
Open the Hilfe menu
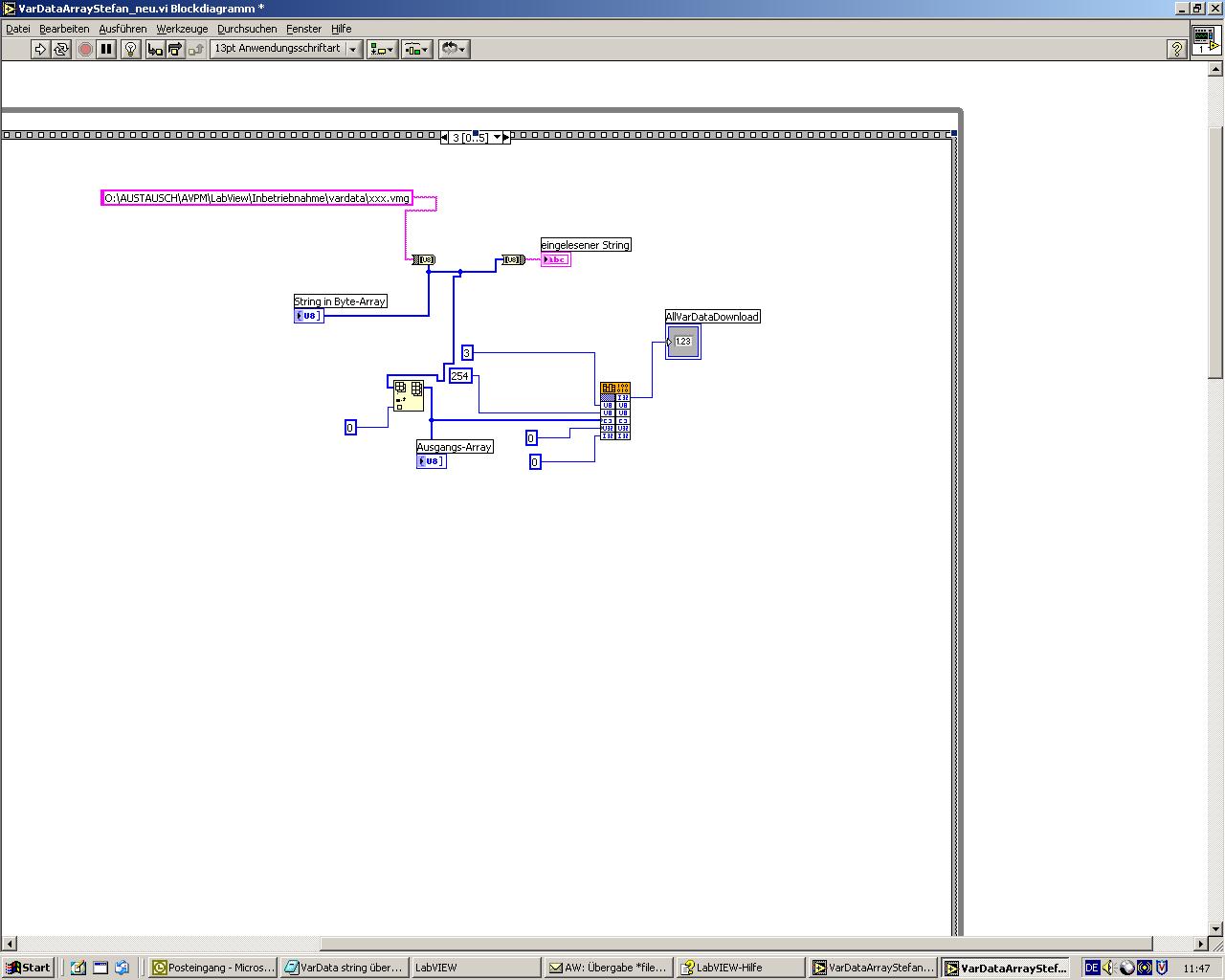click(342, 29)
